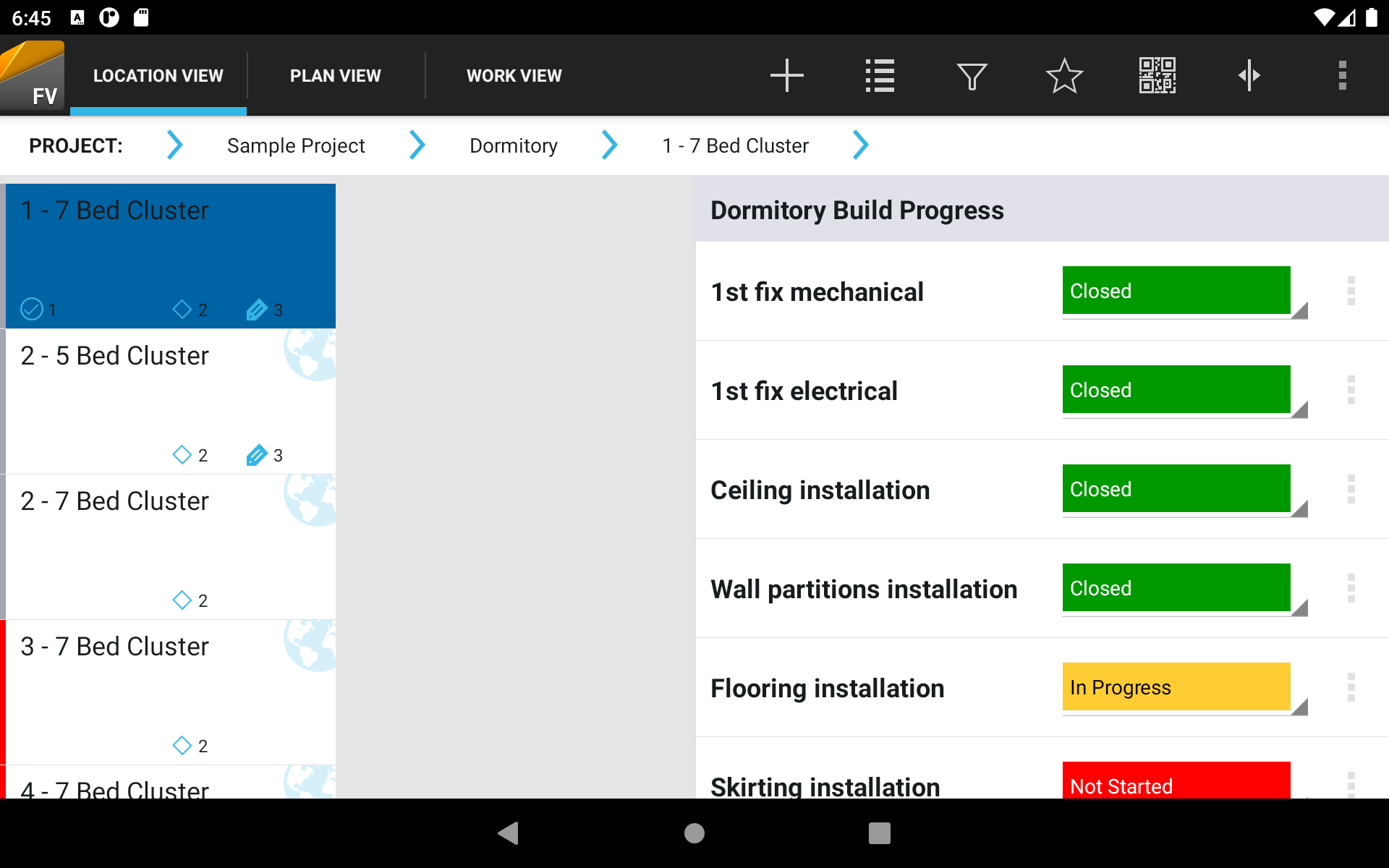Open options menu for Wall partitions installation

click(x=1351, y=588)
